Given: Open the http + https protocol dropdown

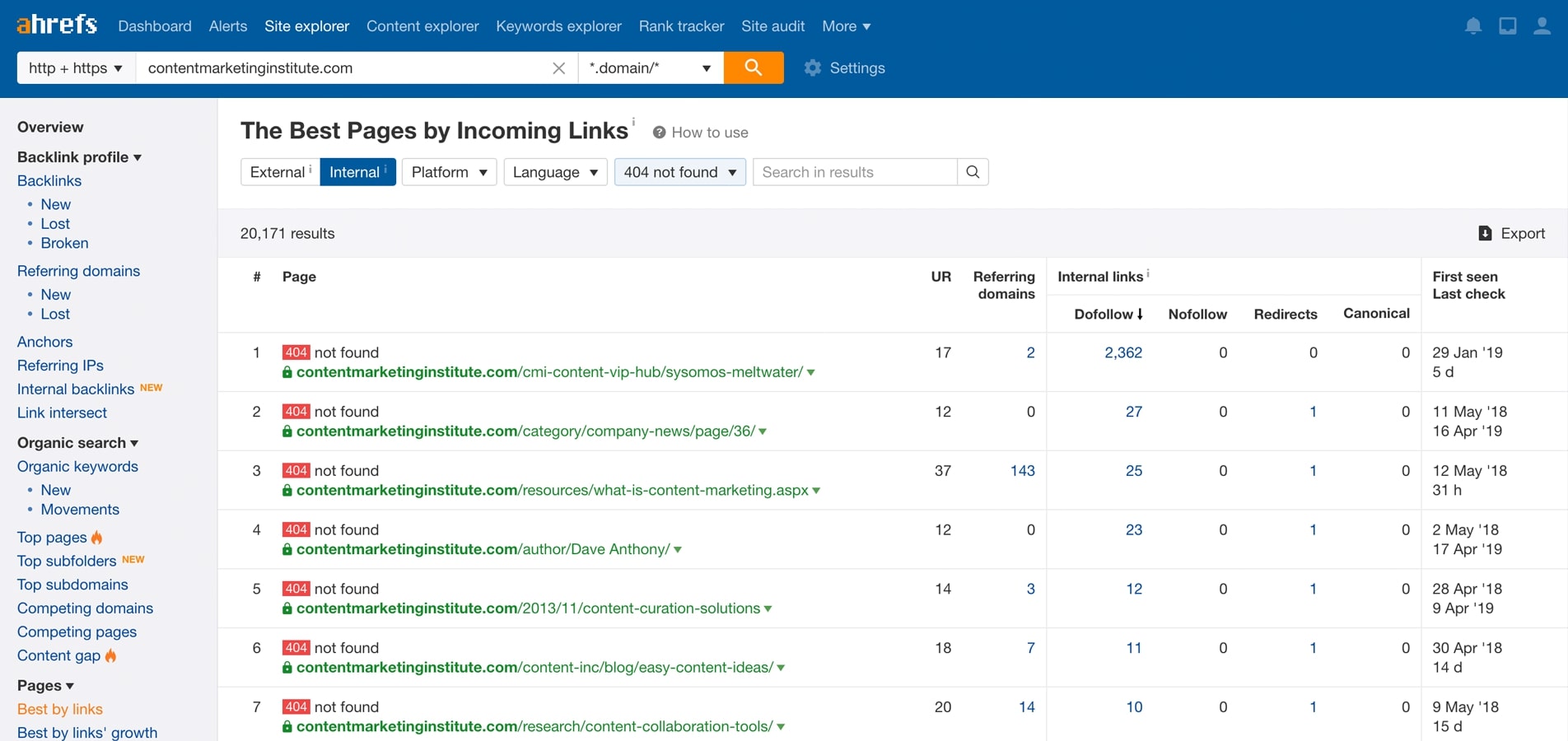Looking at the screenshot, I should coord(74,68).
